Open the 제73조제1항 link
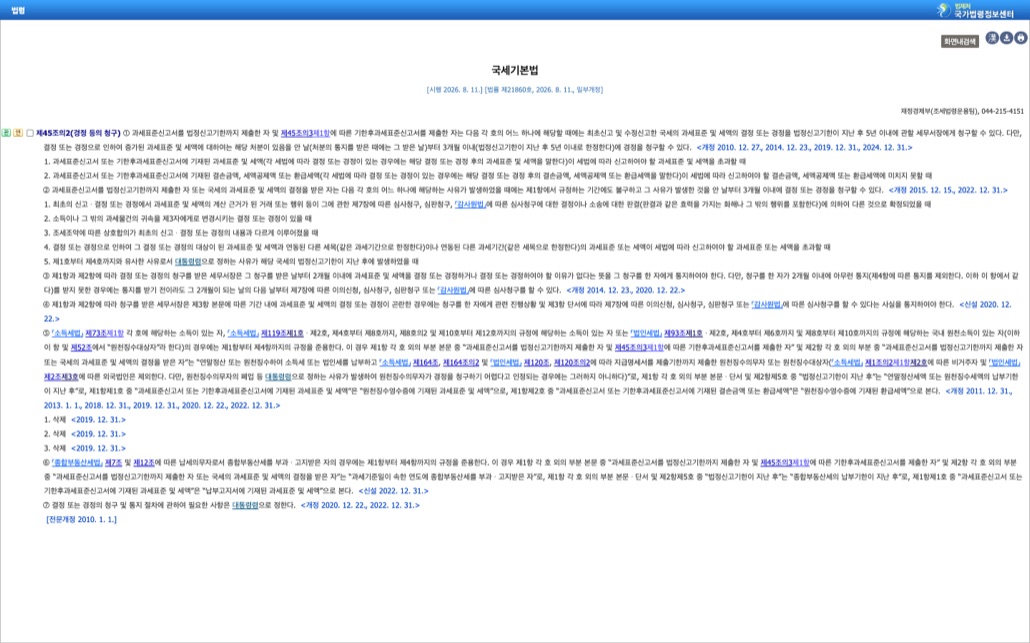The image size is (1030, 643). coord(104,334)
